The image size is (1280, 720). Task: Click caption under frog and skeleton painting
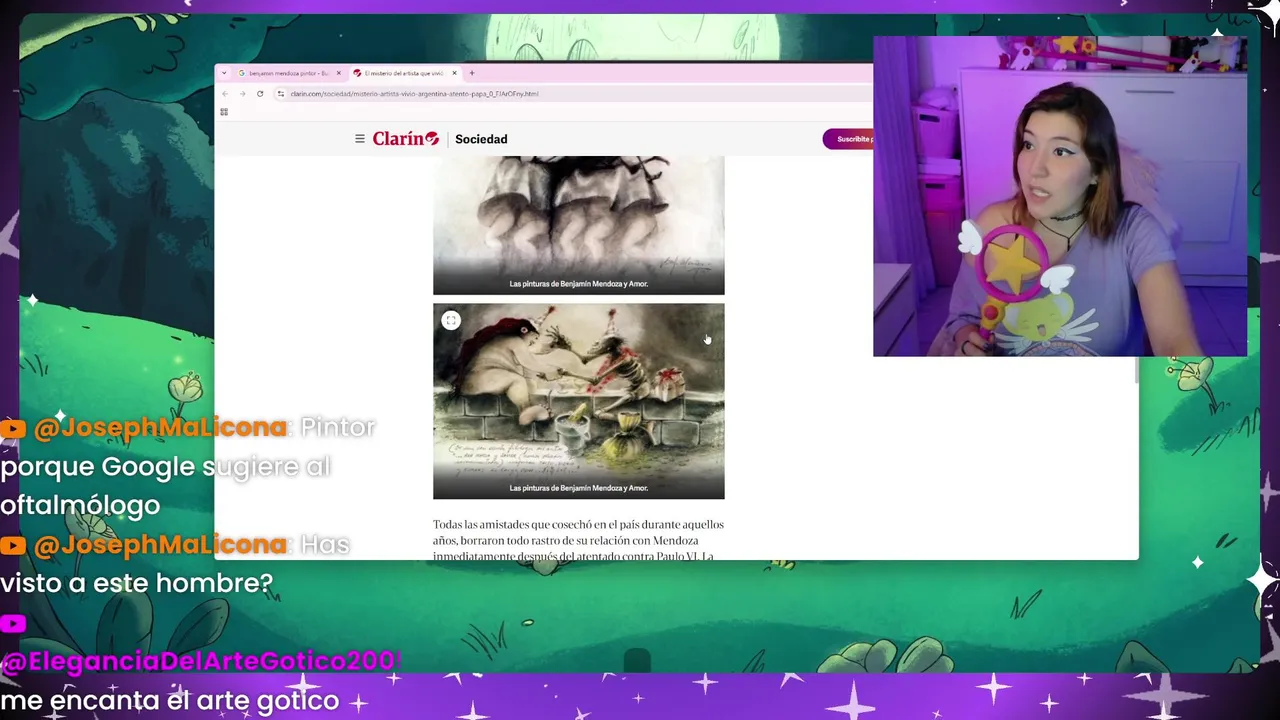pos(578,488)
